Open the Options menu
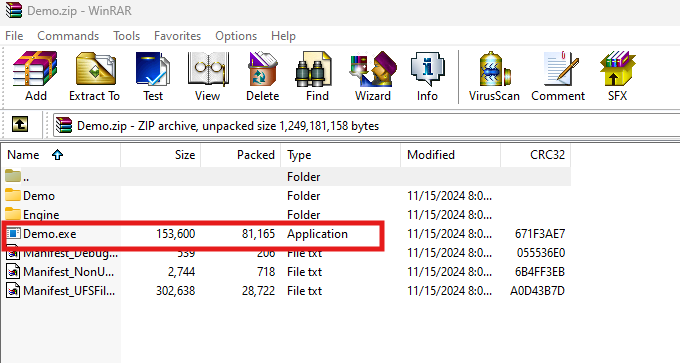 (236, 36)
